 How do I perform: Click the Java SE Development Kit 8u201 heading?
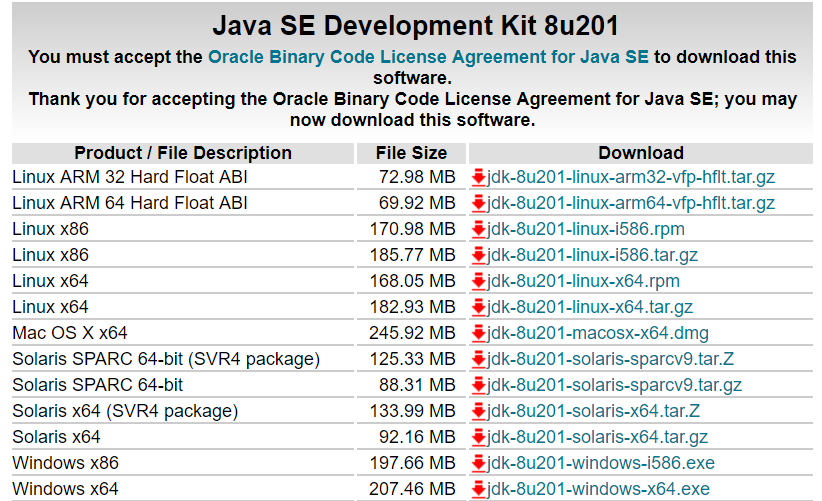pos(415,26)
